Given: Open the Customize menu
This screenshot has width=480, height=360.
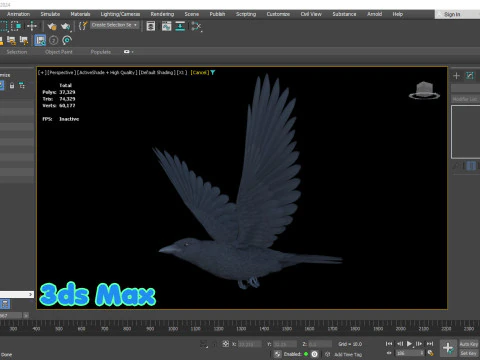Looking at the screenshot, I should click(278, 14).
